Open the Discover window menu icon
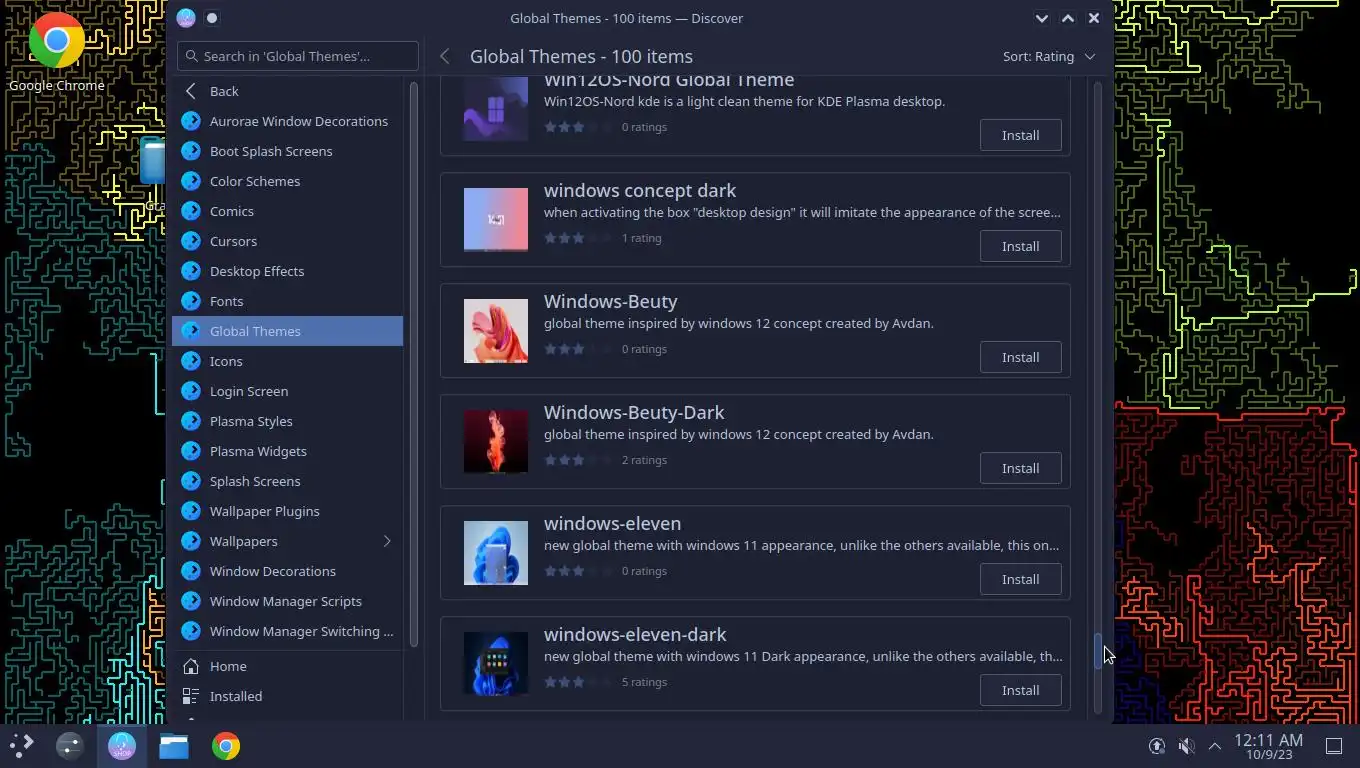The height and width of the screenshot is (768, 1360). tap(186, 18)
